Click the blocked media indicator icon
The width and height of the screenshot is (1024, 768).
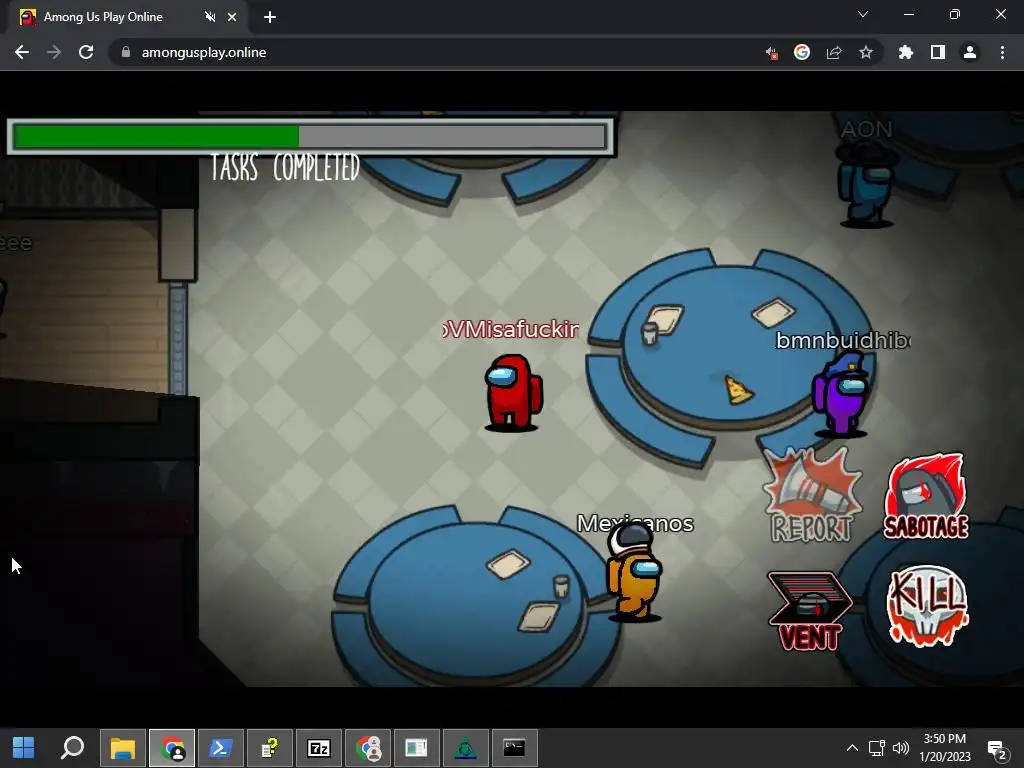(771, 52)
